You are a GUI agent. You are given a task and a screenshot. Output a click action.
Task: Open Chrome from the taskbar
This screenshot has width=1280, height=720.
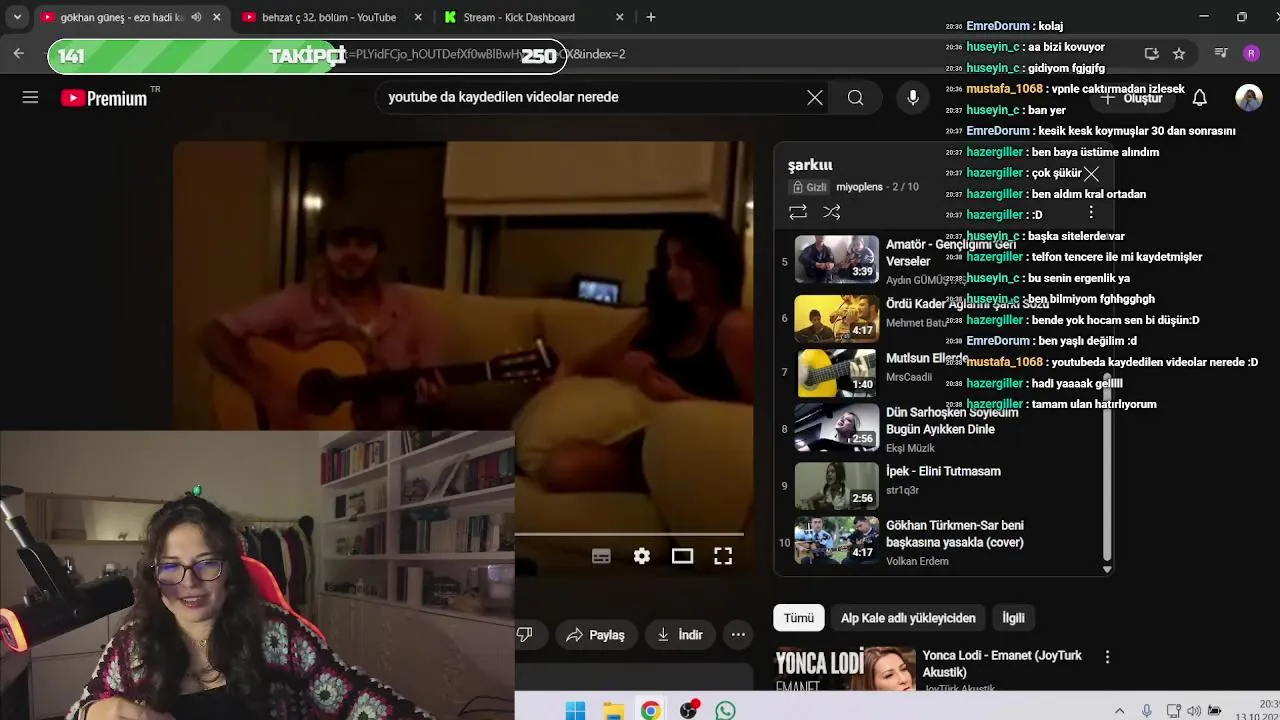[x=651, y=711]
